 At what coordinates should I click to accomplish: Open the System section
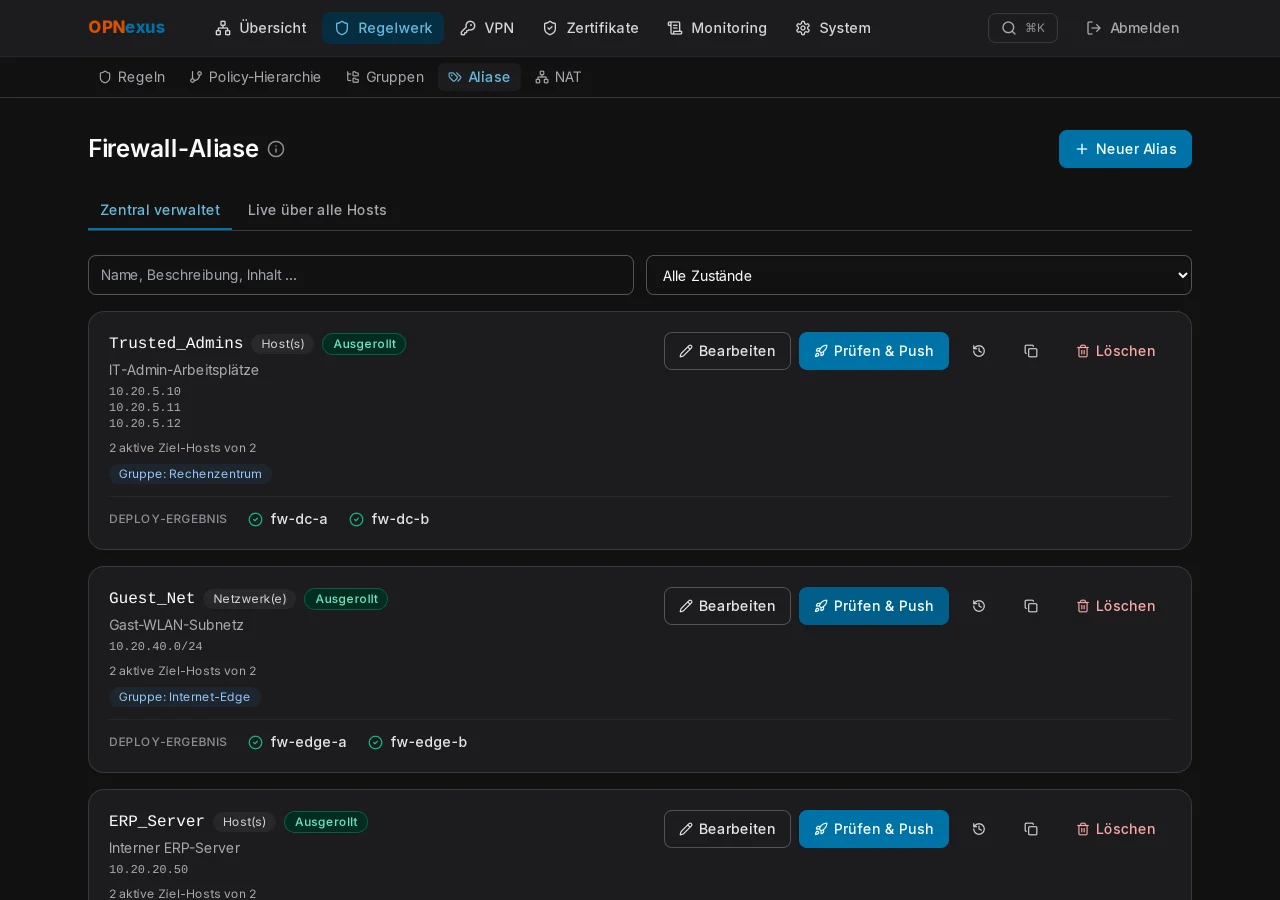(833, 28)
